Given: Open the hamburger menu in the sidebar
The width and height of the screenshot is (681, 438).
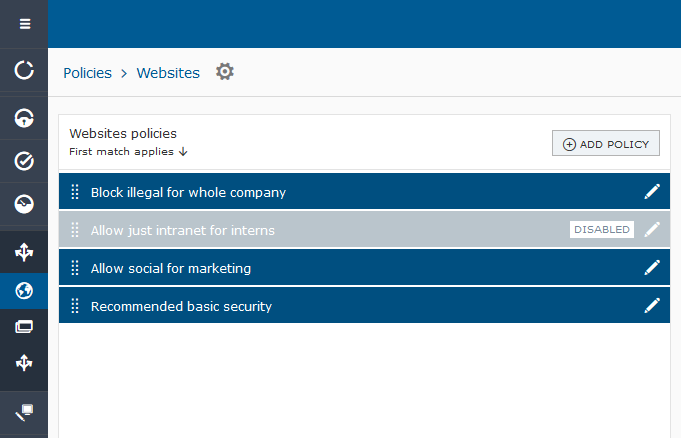Looking at the screenshot, I should tap(24, 24).
